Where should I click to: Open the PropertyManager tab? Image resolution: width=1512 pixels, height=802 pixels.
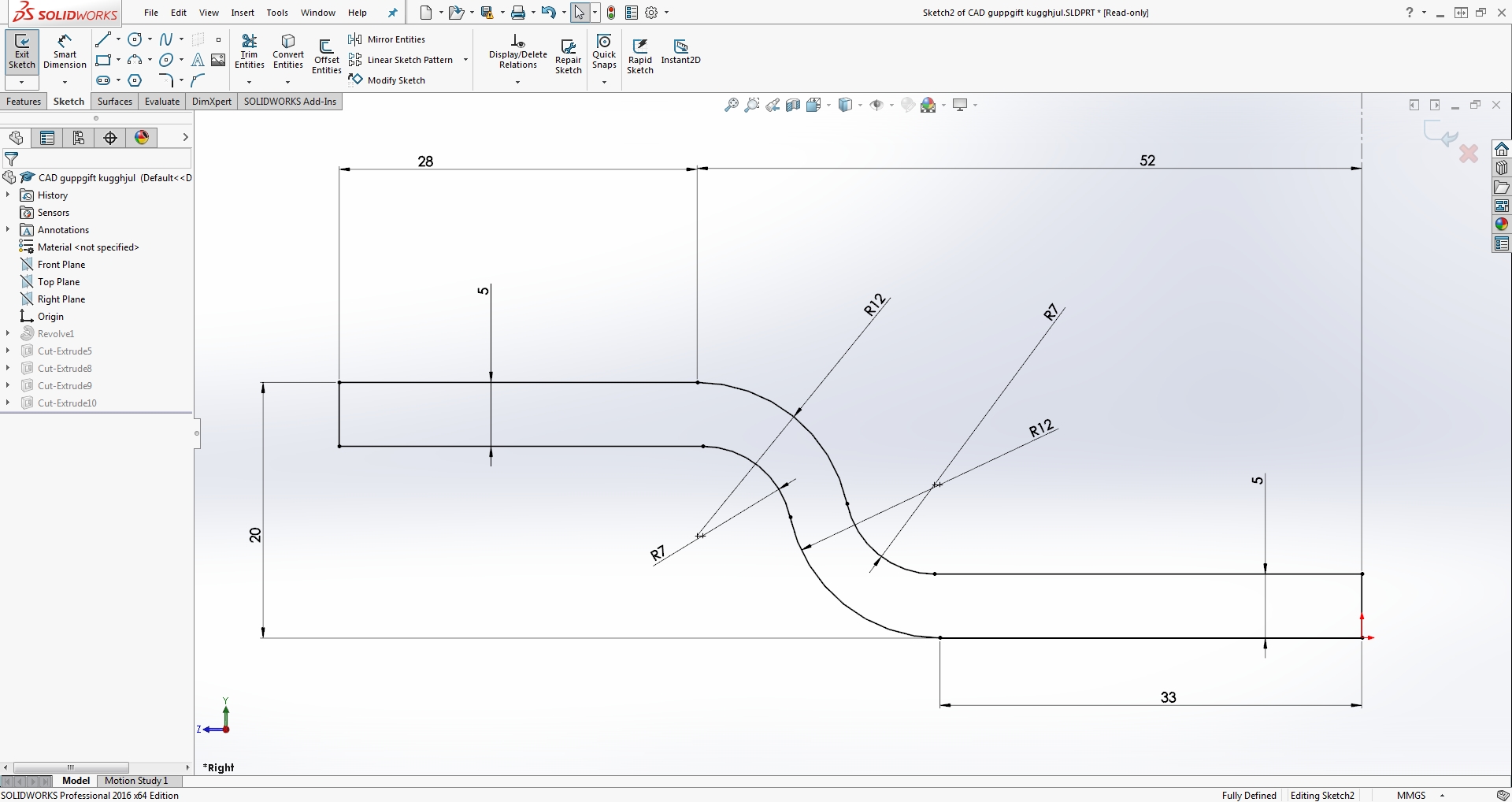pyautogui.click(x=47, y=138)
